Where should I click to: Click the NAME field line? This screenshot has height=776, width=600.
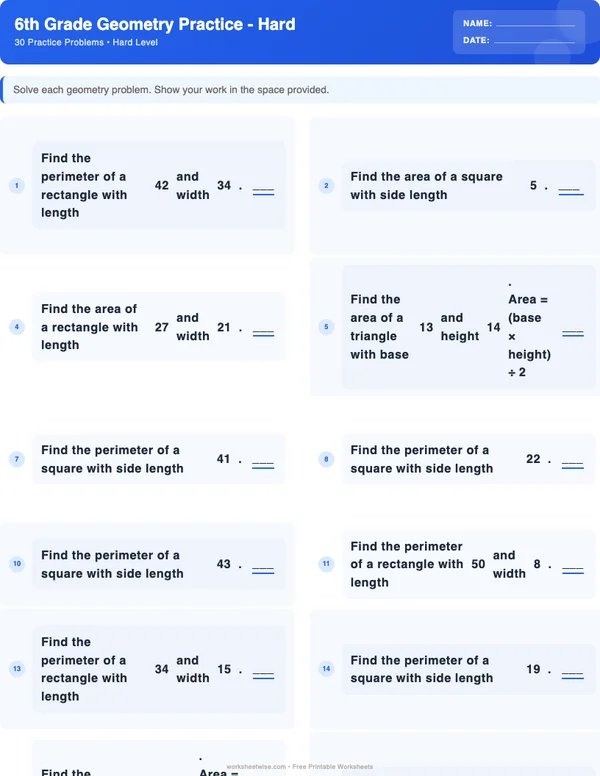pos(535,23)
